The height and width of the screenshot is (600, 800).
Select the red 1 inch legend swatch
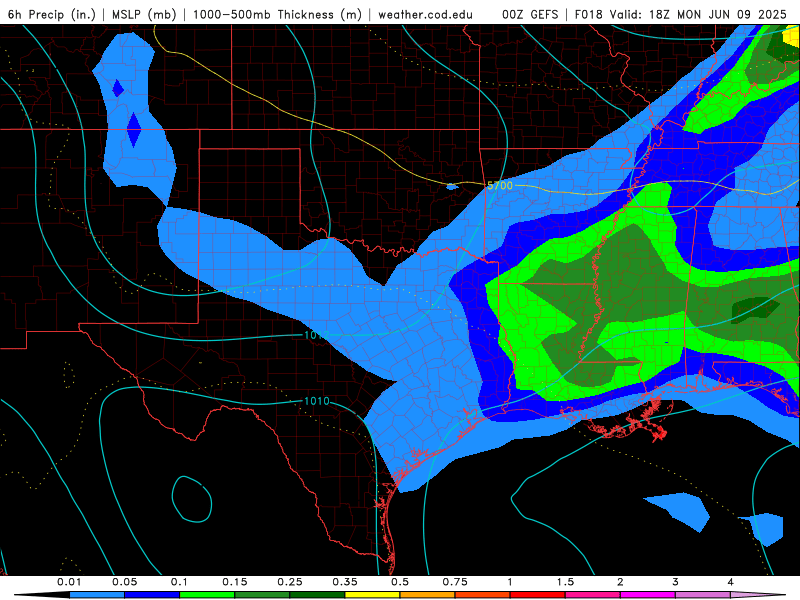[x=538, y=595]
